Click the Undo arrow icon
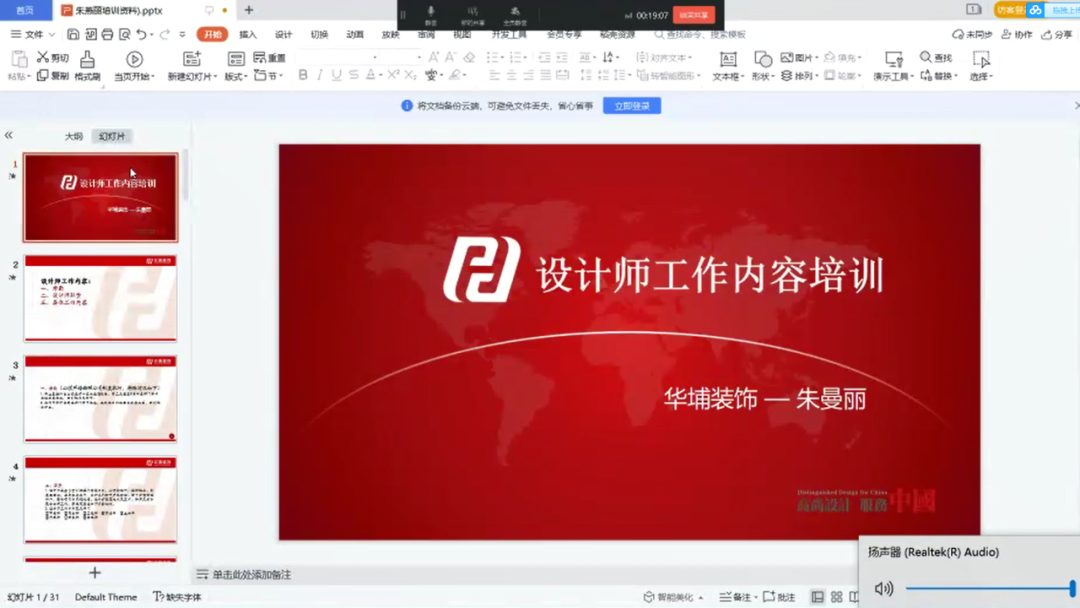 [x=142, y=35]
